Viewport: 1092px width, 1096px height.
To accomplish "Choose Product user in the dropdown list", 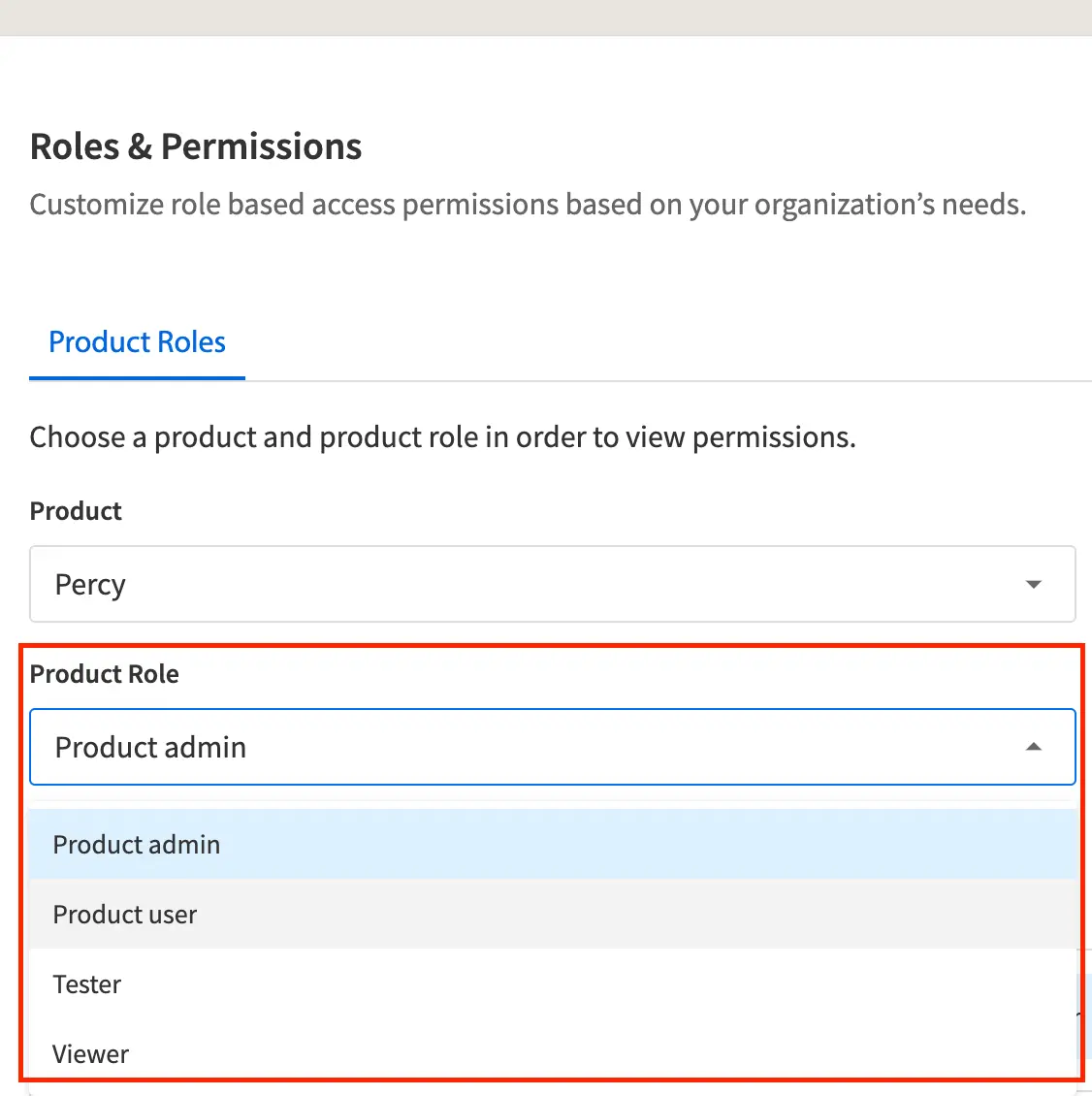I will (125, 915).
